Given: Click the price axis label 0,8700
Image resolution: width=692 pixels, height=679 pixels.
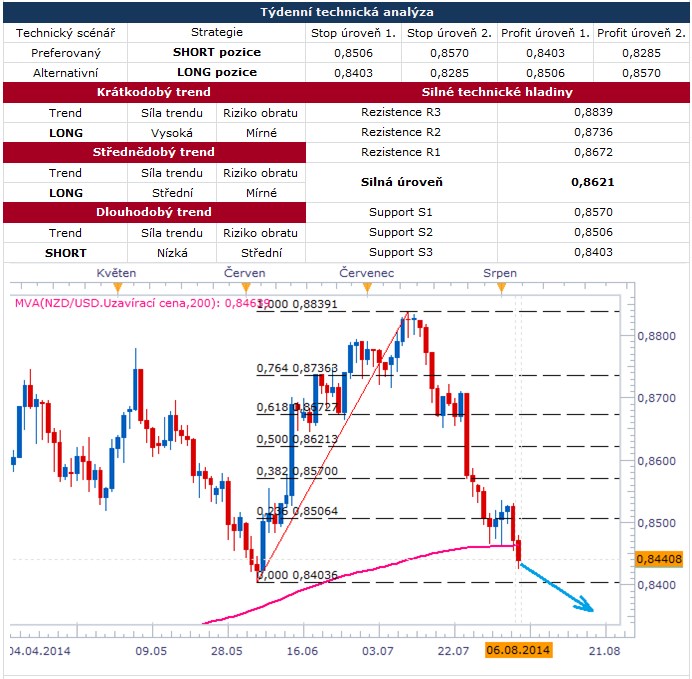Looking at the screenshot, I should coord(656,398).
